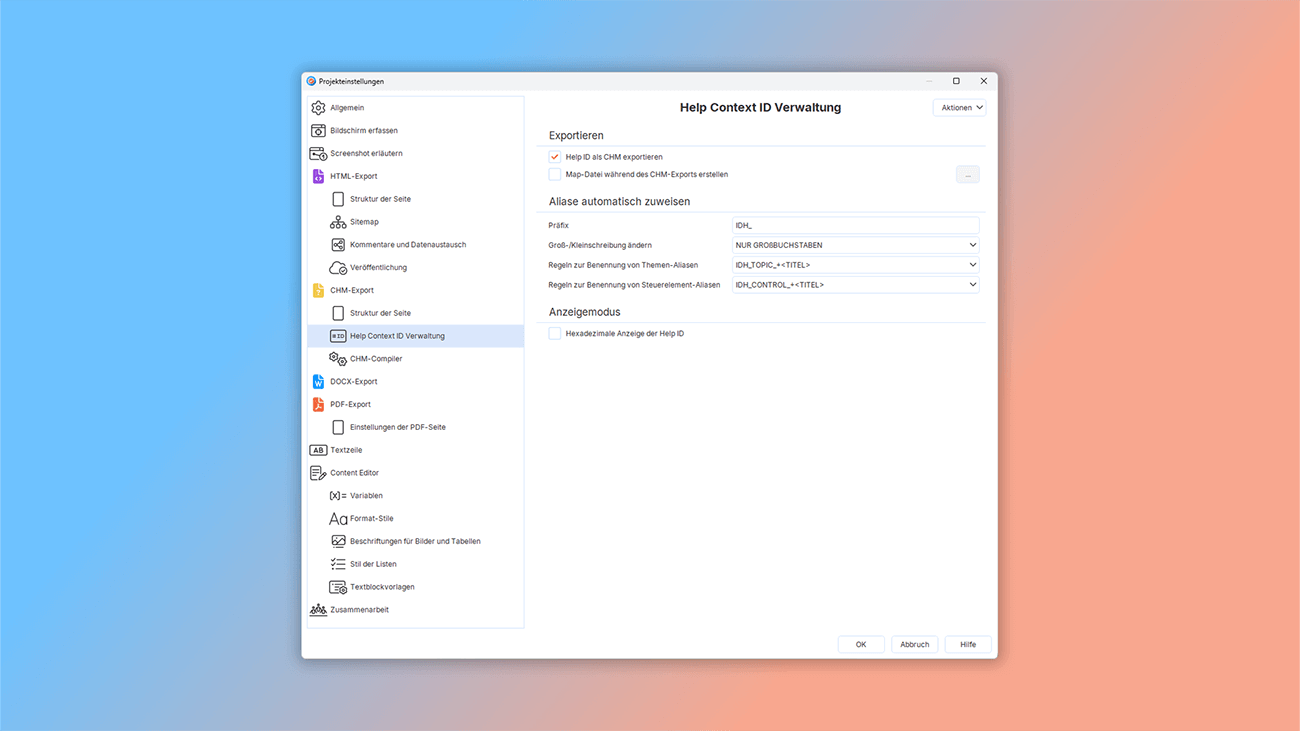Click into the Präfix text field
The width and height of the screenshot is (1300, 731).
tap(855, 226)
